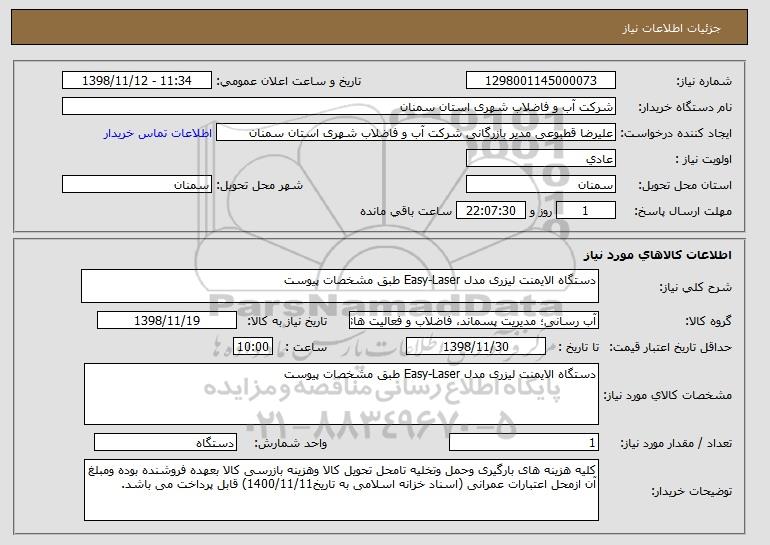Select the label شماره نیاز

704,81
